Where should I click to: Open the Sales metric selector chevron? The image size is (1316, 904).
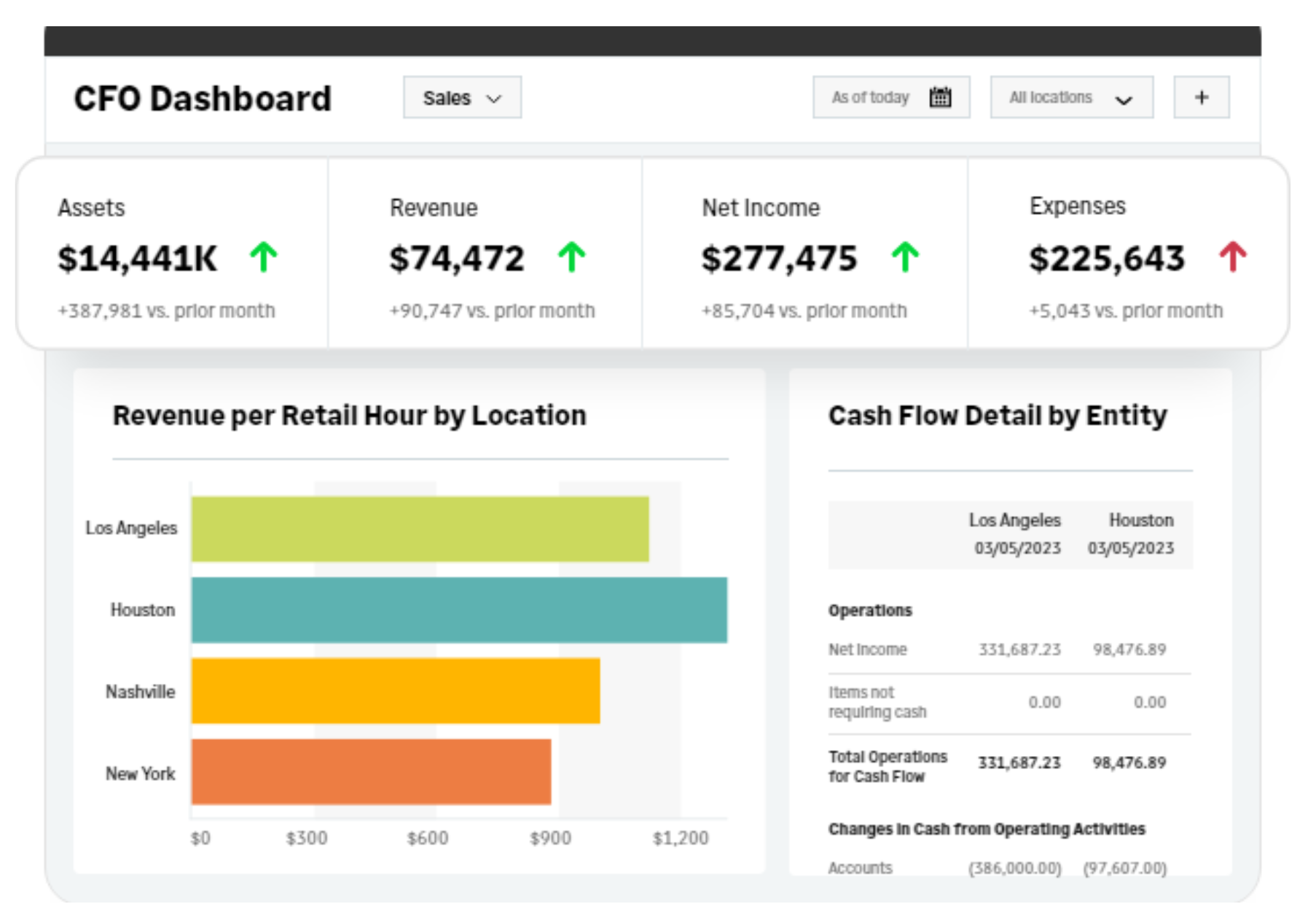[496, 98]
